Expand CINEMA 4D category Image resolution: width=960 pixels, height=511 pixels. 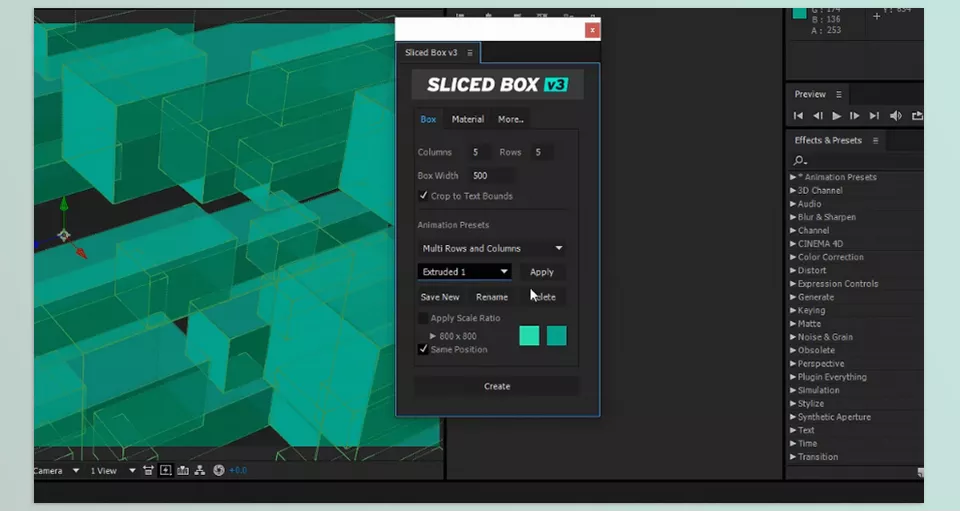click(x=793, y=244)
